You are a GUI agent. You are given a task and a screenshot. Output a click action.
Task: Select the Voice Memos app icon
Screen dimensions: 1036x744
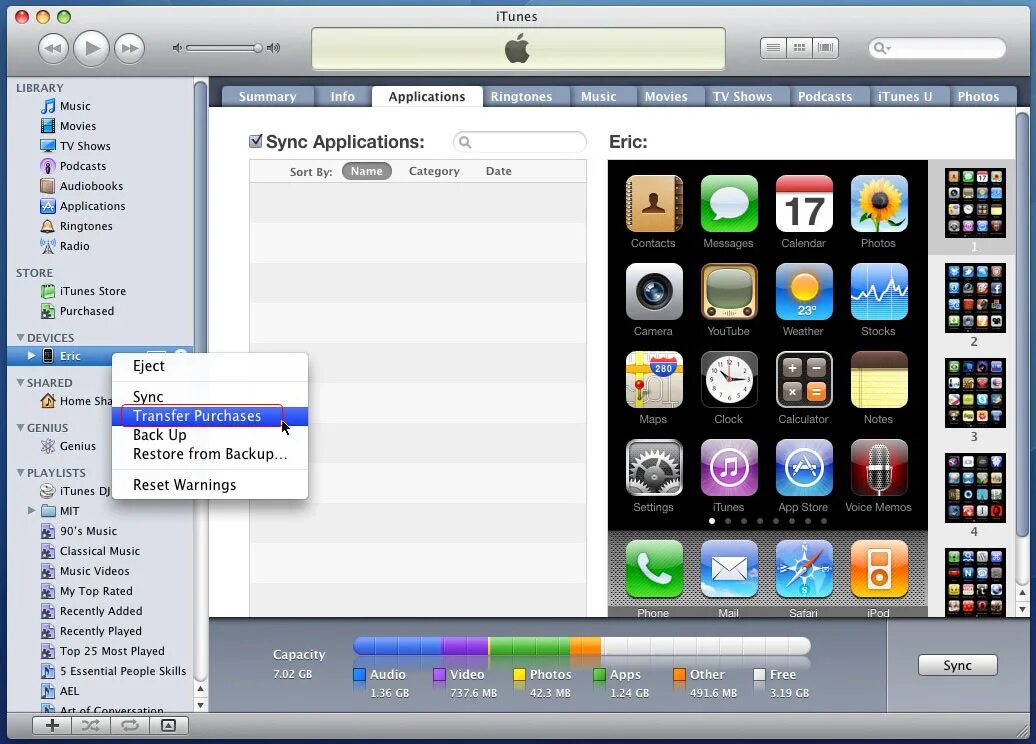879,467
